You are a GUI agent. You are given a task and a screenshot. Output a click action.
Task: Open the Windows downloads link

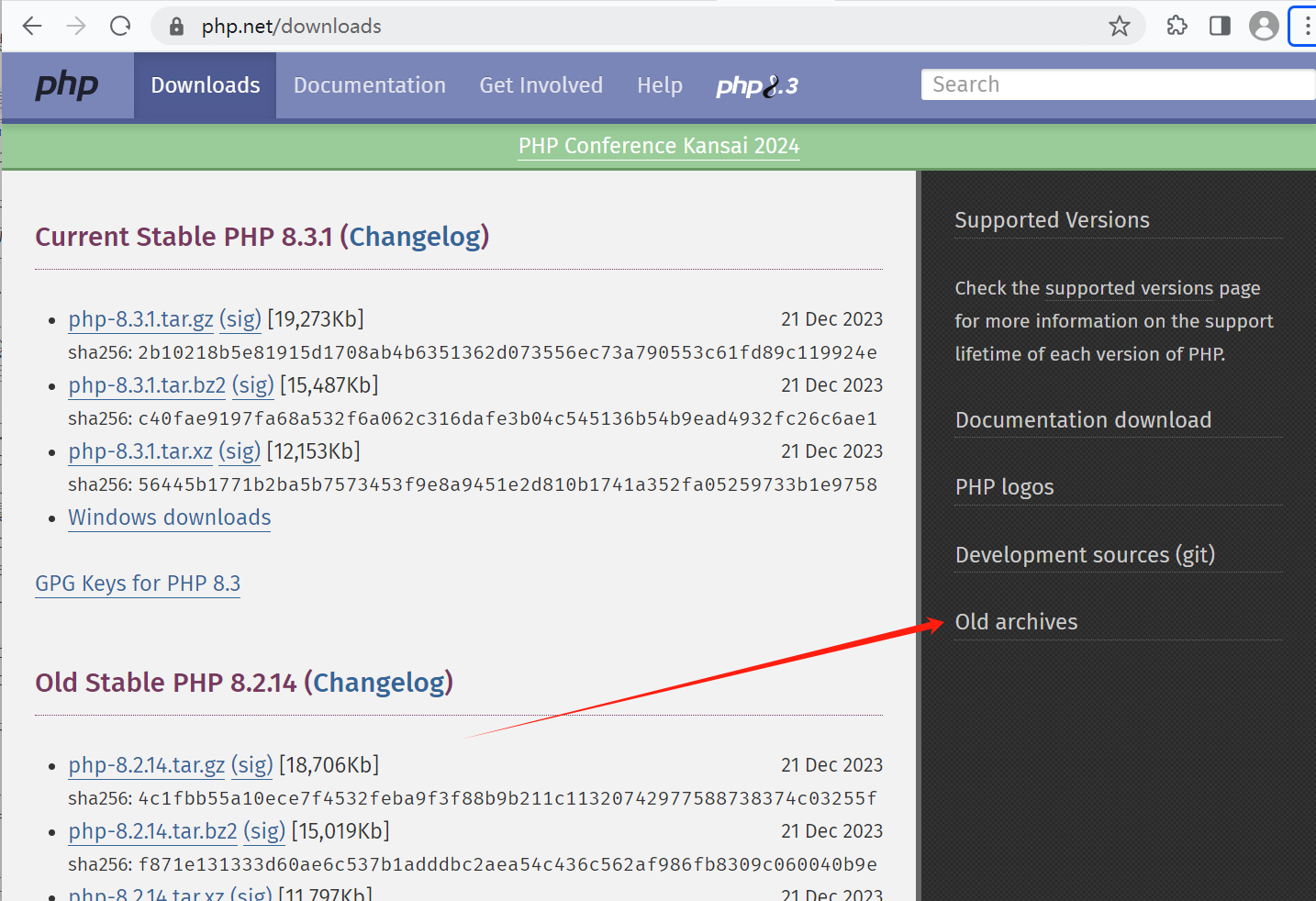[170, 517]
